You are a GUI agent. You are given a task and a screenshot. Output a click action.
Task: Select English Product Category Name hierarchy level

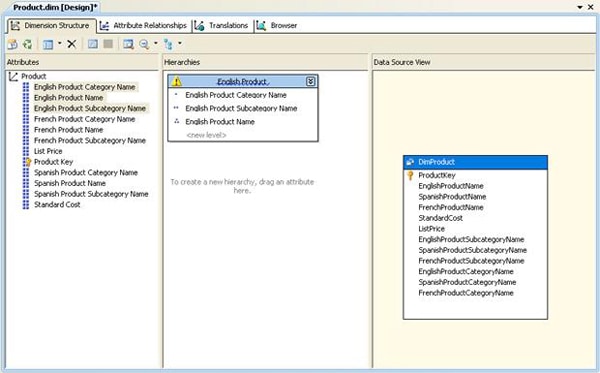click(236, 95)
